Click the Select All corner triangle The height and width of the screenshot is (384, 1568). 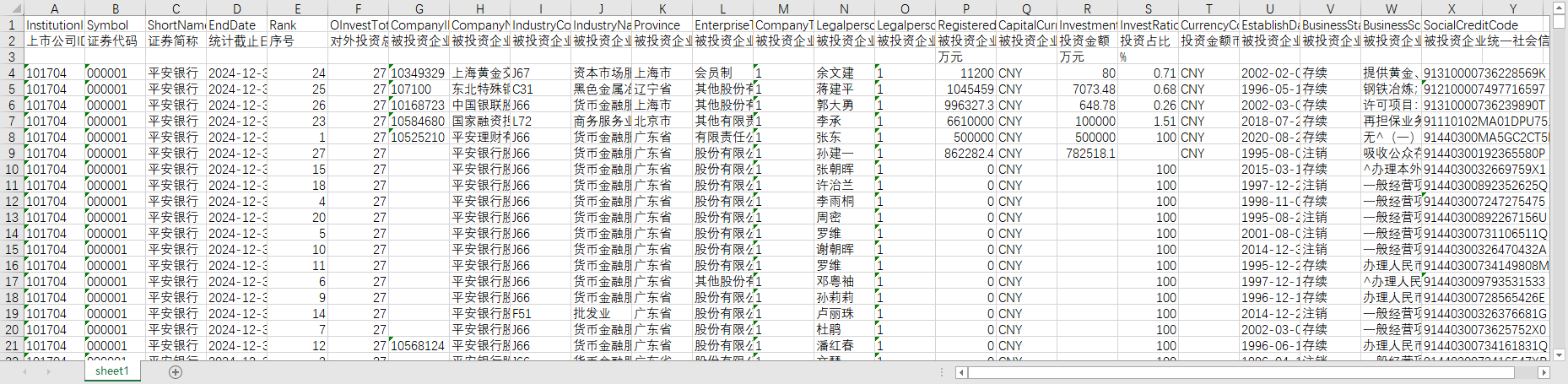point(12,8)
